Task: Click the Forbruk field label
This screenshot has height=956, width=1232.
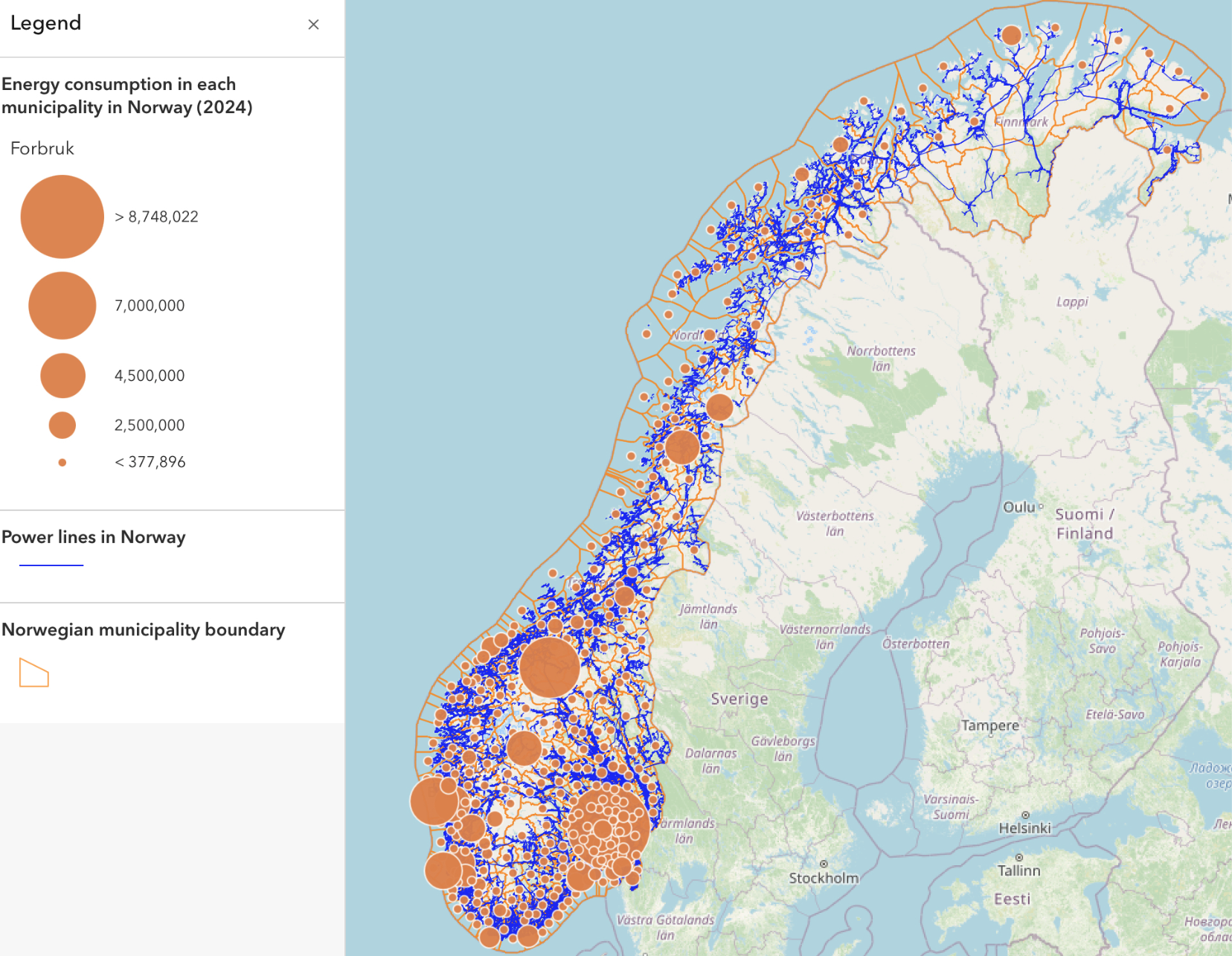Action: (42, 148)
